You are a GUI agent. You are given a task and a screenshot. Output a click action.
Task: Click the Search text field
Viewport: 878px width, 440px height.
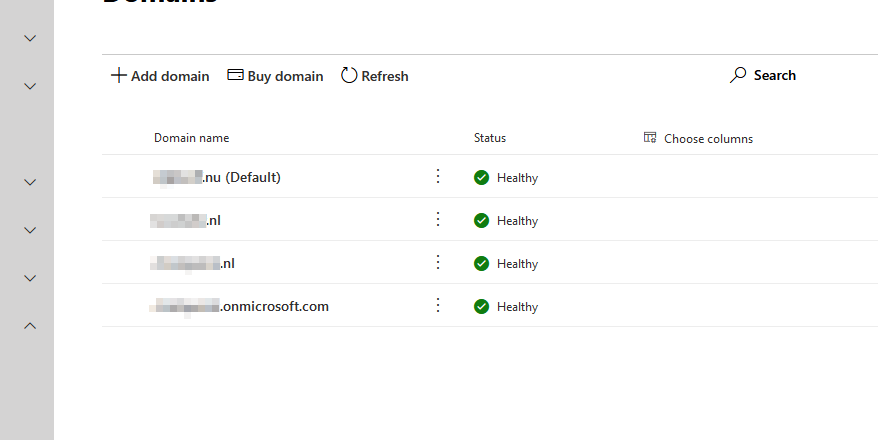point(775,76)
